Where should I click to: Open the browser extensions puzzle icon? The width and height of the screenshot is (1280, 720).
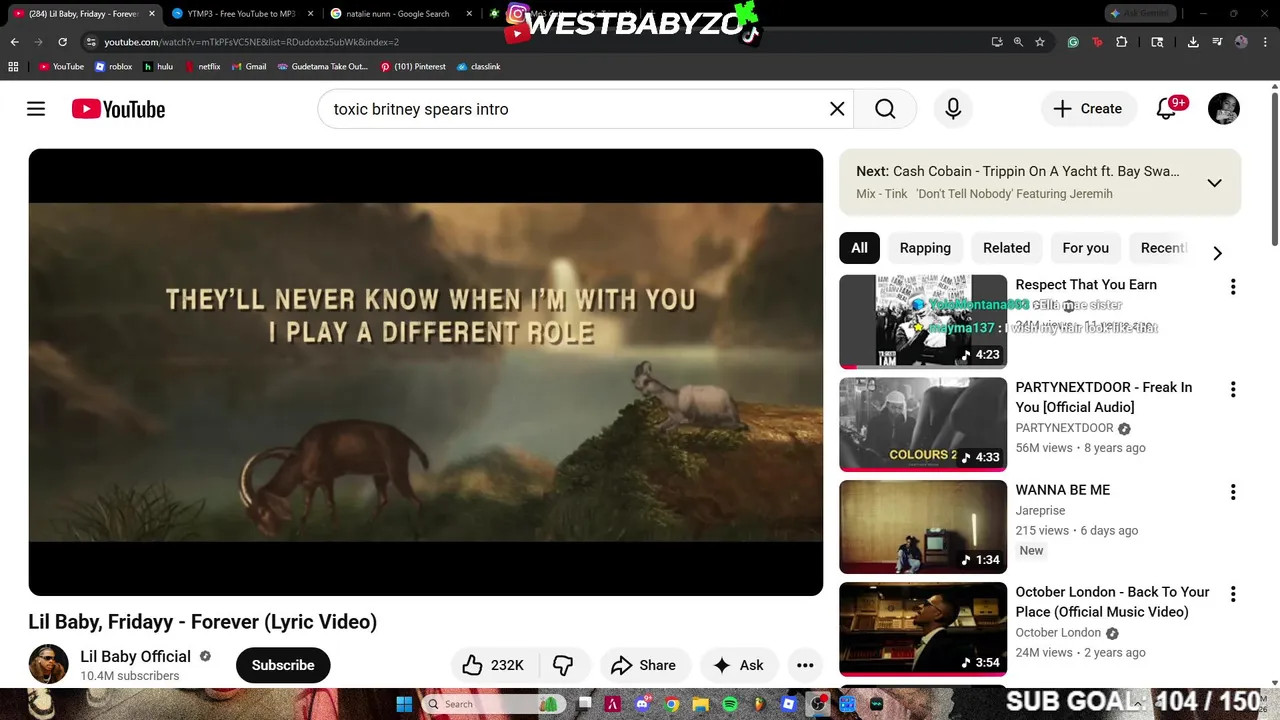click(1121, 42)
